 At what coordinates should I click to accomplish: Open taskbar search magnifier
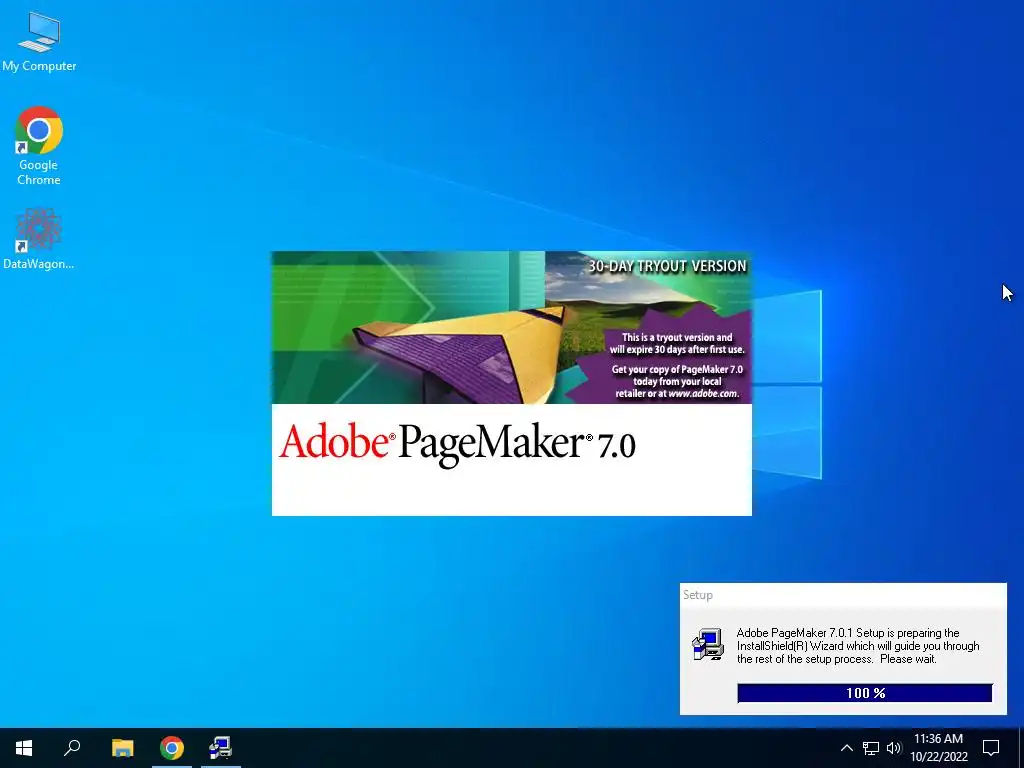point(72,748)
